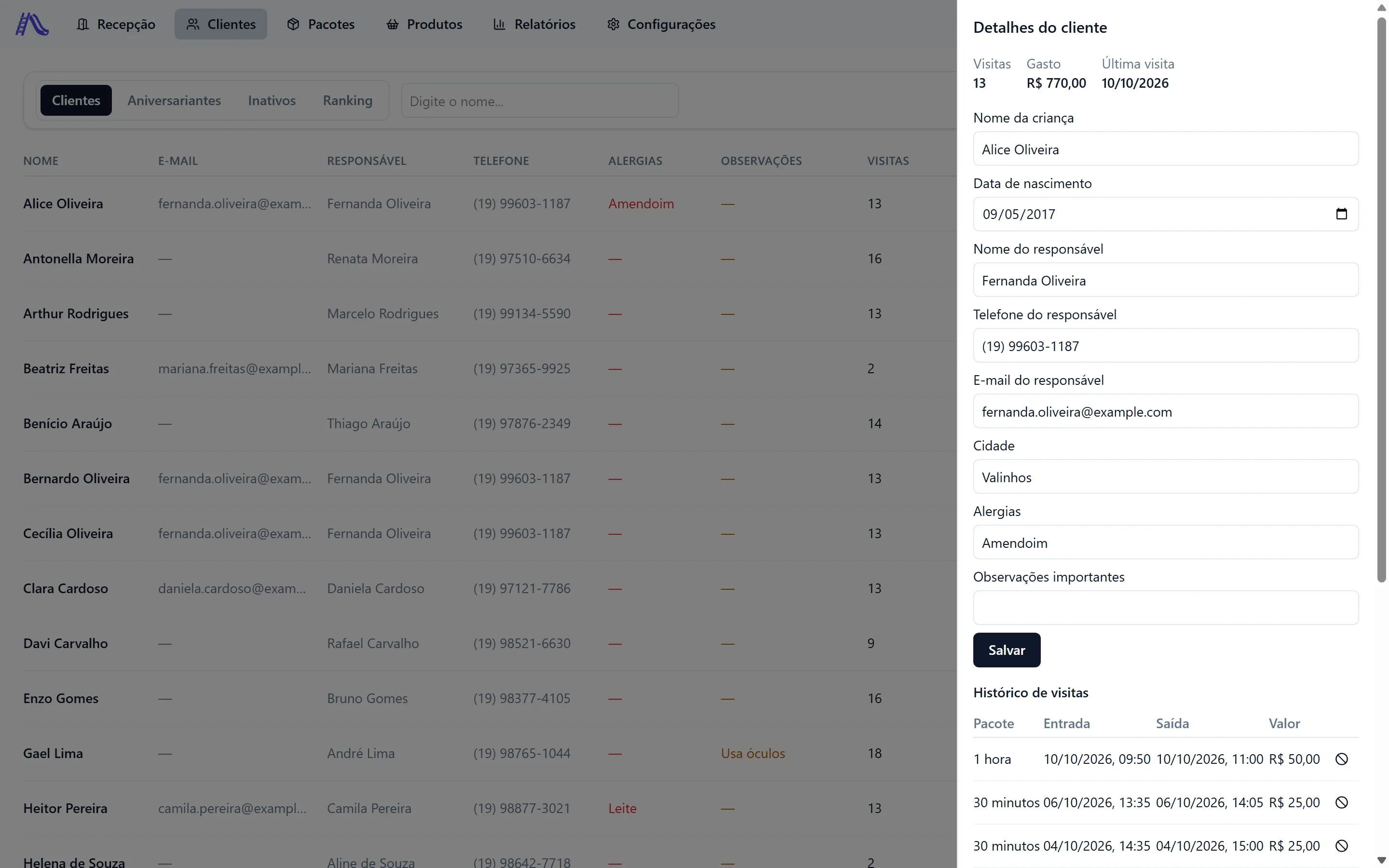Screen dimensions: 1389x868
Task: Click the details panel vertical scrollbar
Action: pyautogui.click(x=1382, y=298)
